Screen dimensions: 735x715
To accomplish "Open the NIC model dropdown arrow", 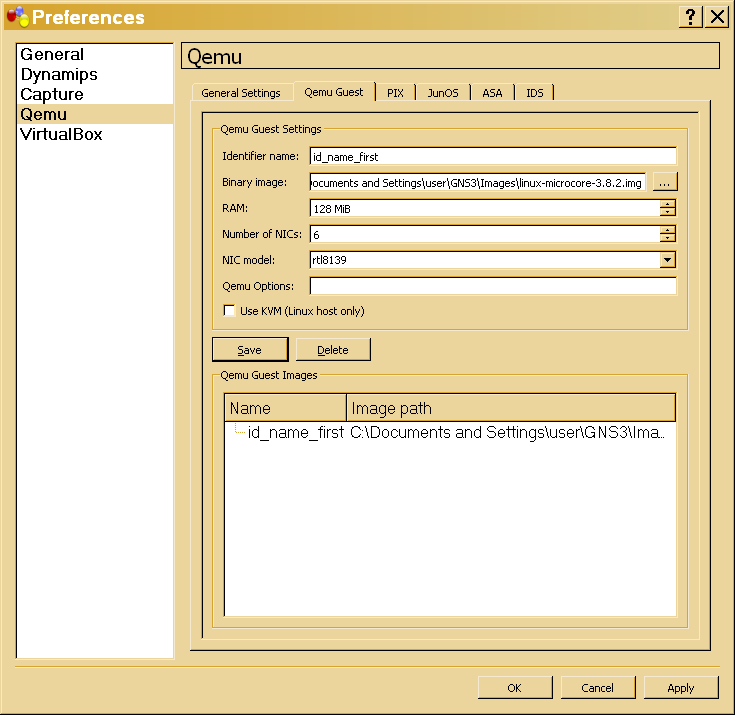I will click(668, 260).
